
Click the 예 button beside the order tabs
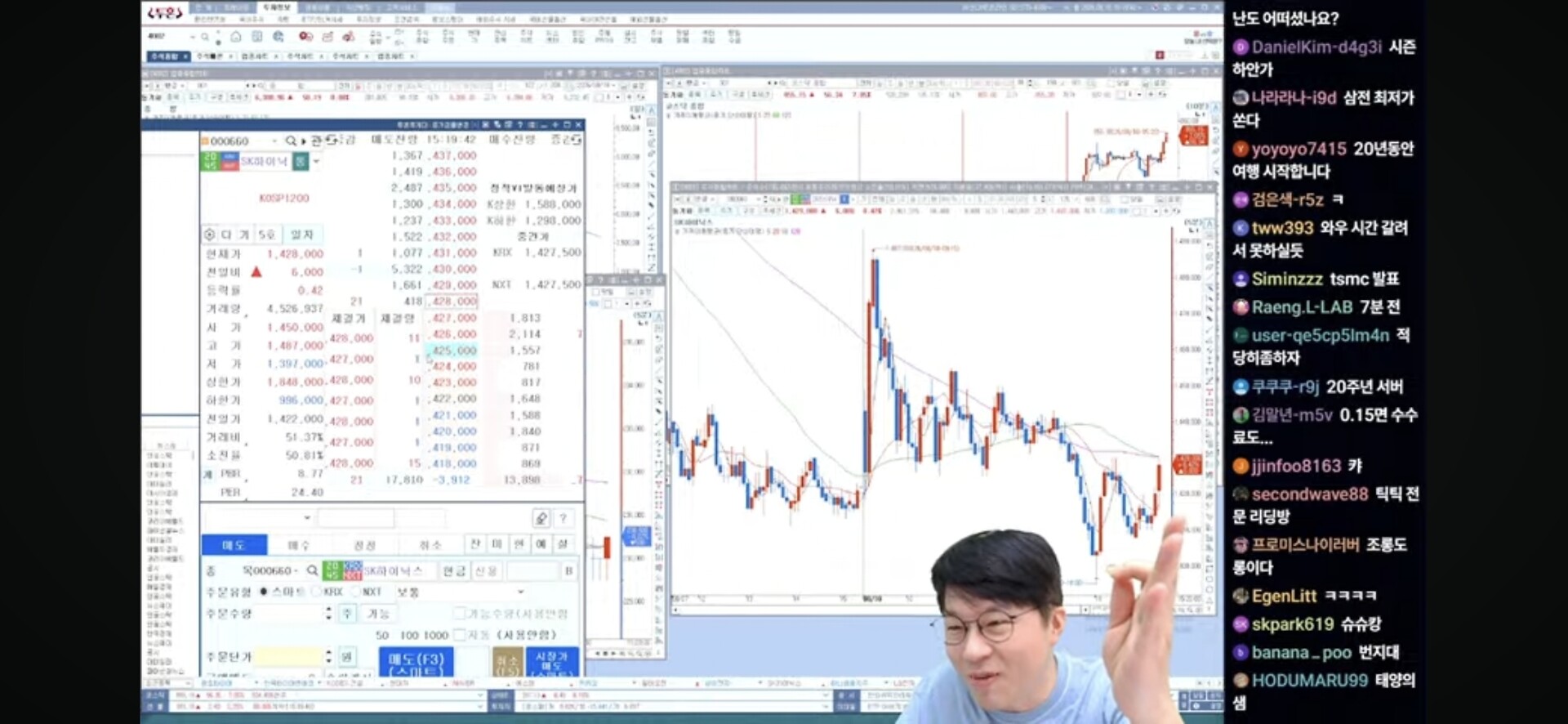541,544
